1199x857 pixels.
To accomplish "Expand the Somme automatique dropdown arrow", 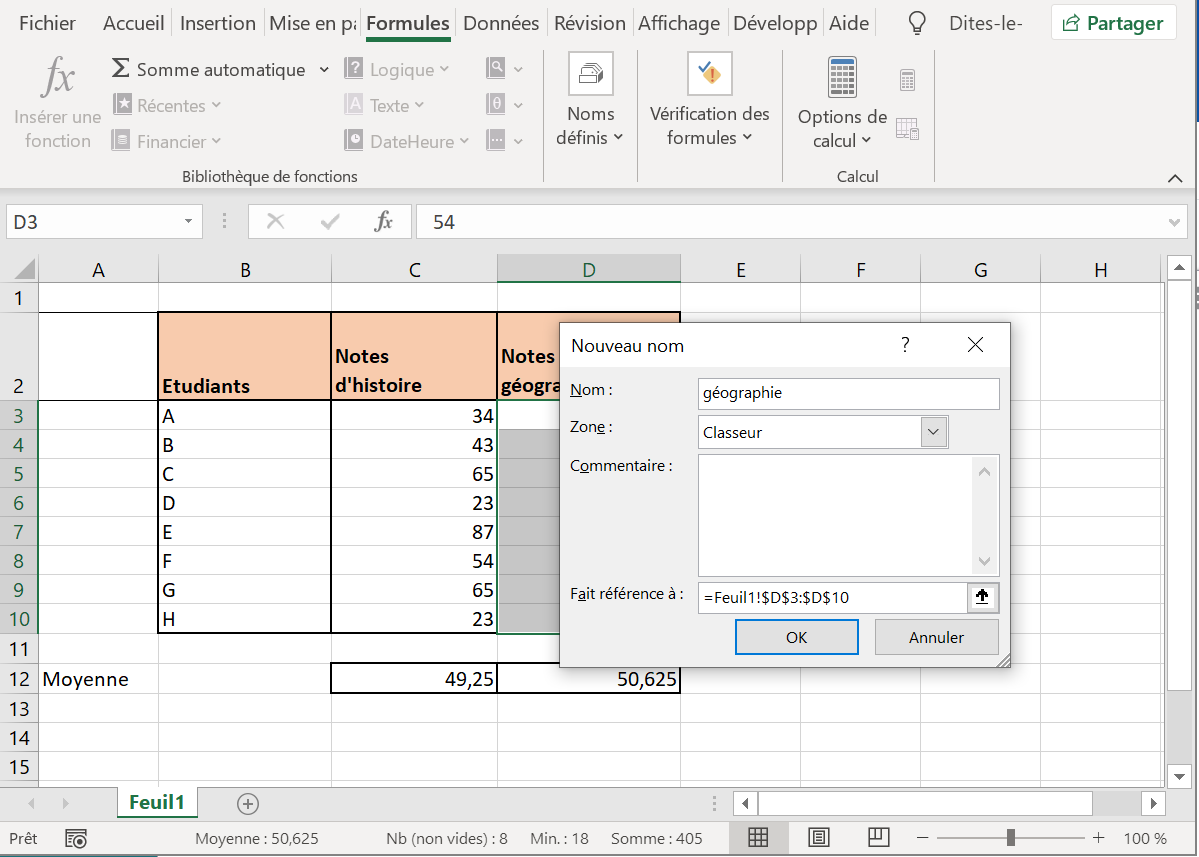I will [x=324, y=70].
